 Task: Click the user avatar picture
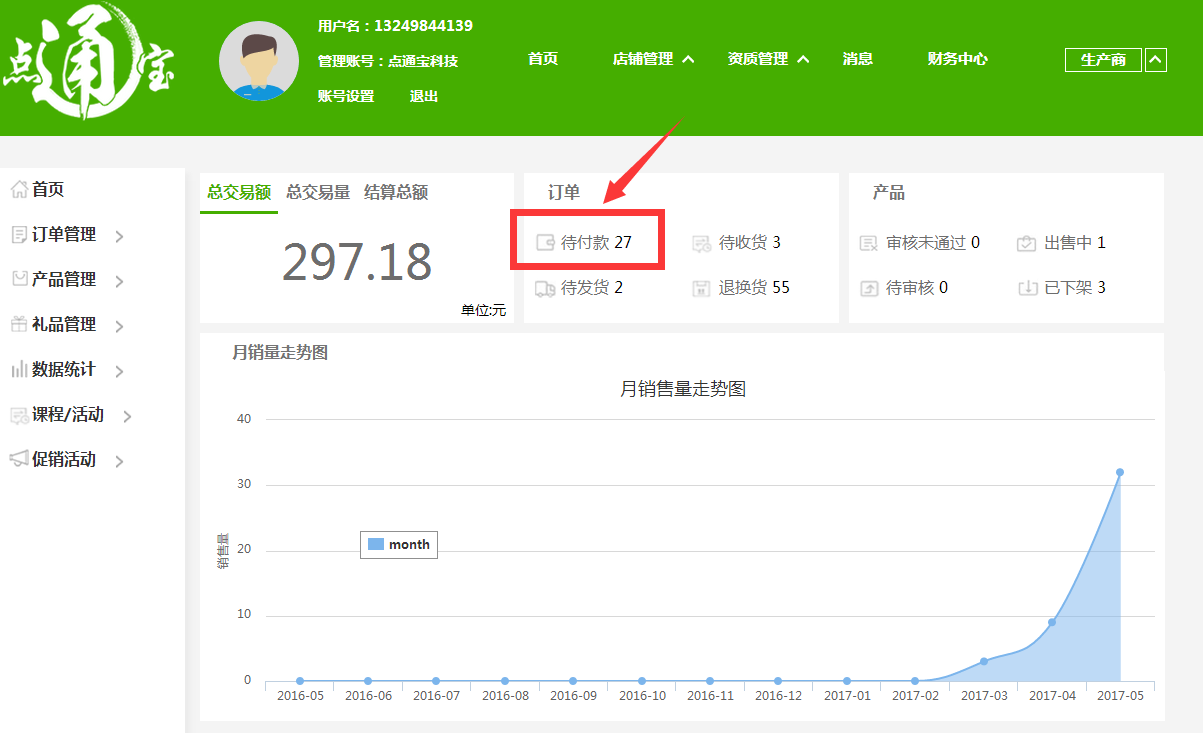(x=259, y=61)
